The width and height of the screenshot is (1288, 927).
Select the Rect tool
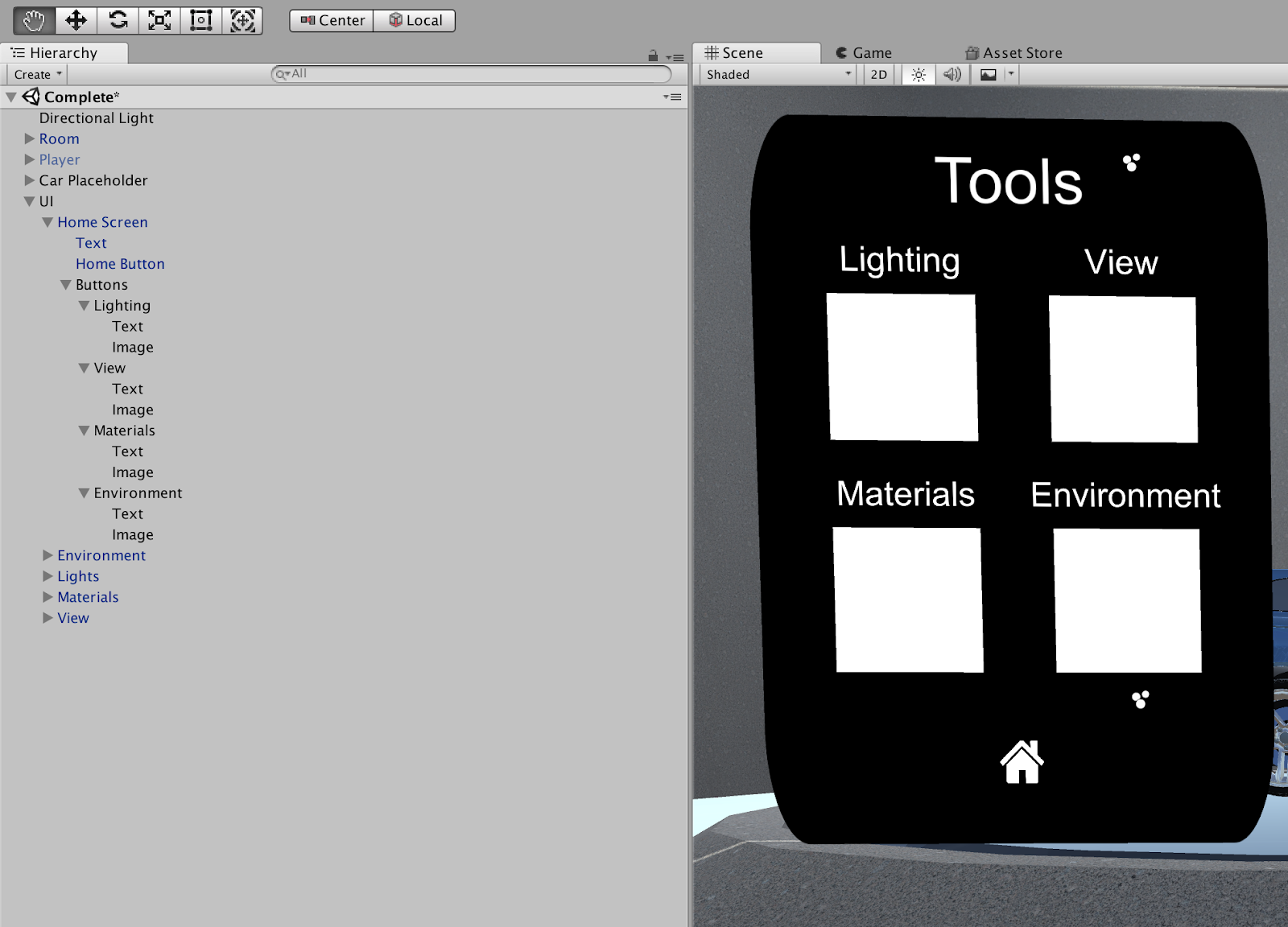[201, 20]
